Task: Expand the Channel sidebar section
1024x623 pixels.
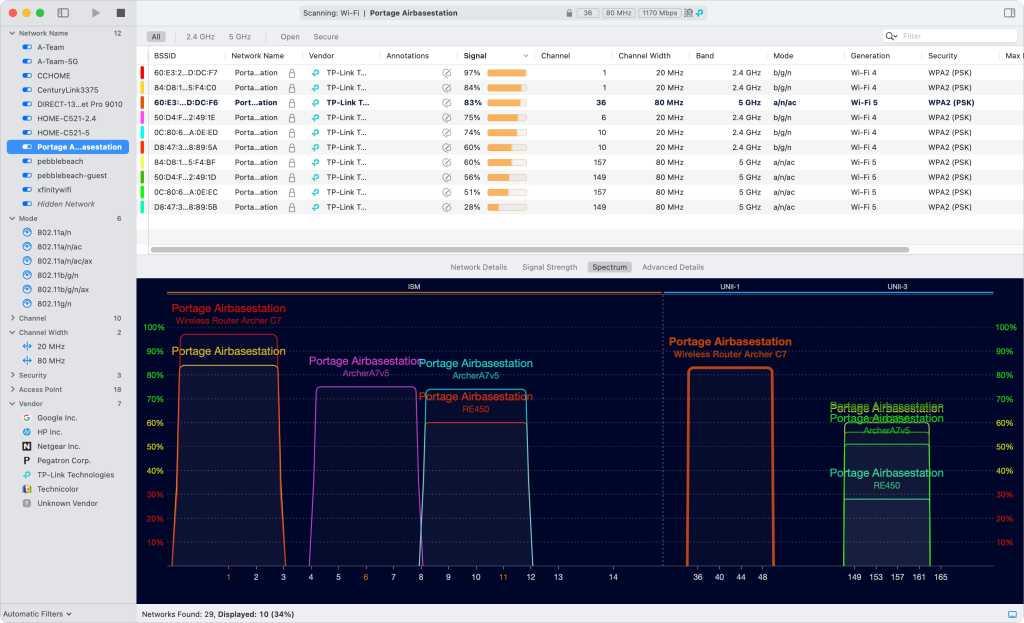Action: 12,318
